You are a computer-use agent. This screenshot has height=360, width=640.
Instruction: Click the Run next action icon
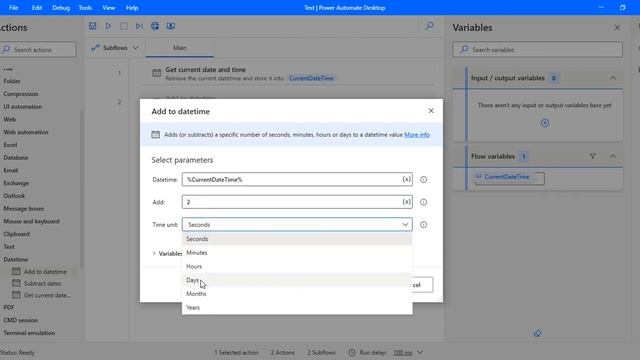tap(139, 26)
